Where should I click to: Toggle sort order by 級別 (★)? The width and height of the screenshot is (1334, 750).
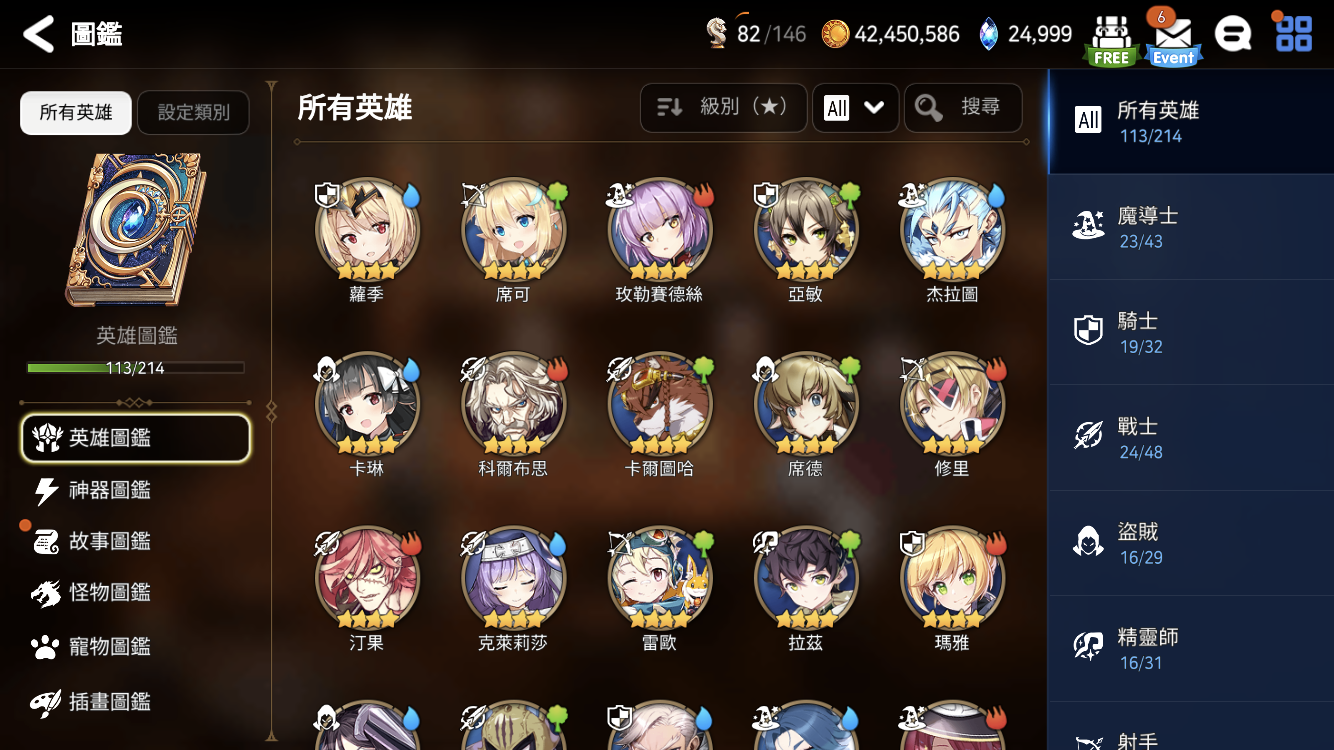[723, 107]
